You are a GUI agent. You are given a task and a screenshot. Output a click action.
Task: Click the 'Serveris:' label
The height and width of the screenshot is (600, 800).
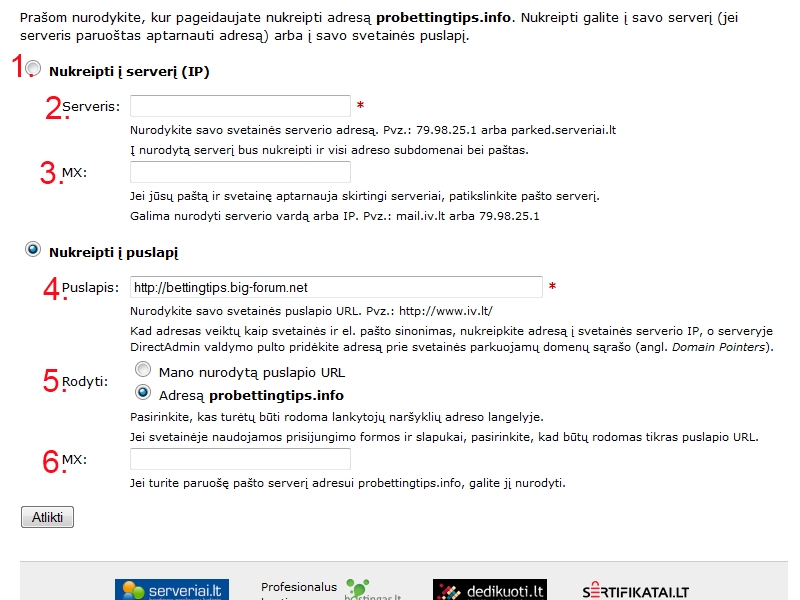click(91, 107)
